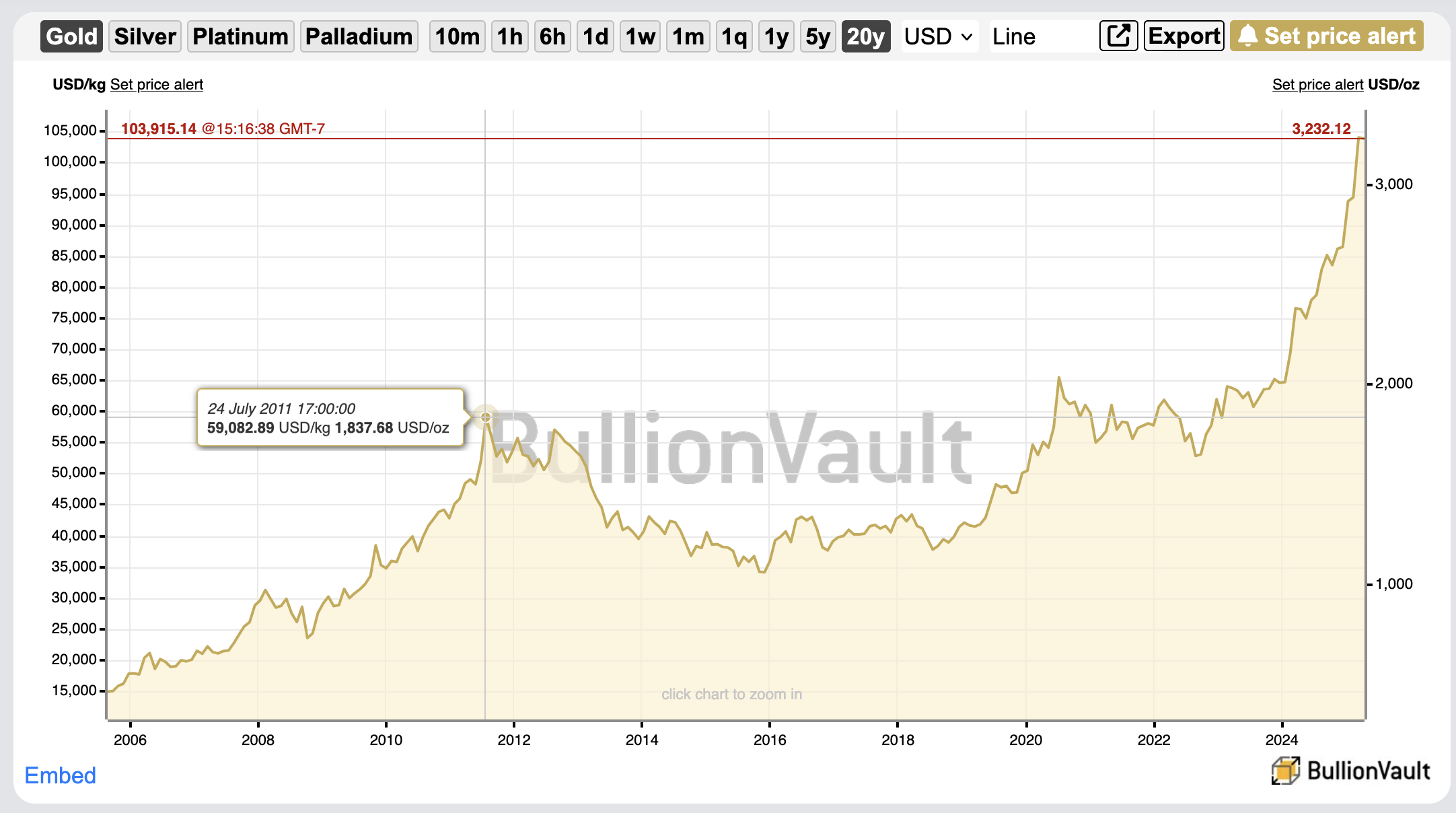Screen dimensions: 1456x813
Task: Open chart in new window icon
Action: tap(1118, 36)
